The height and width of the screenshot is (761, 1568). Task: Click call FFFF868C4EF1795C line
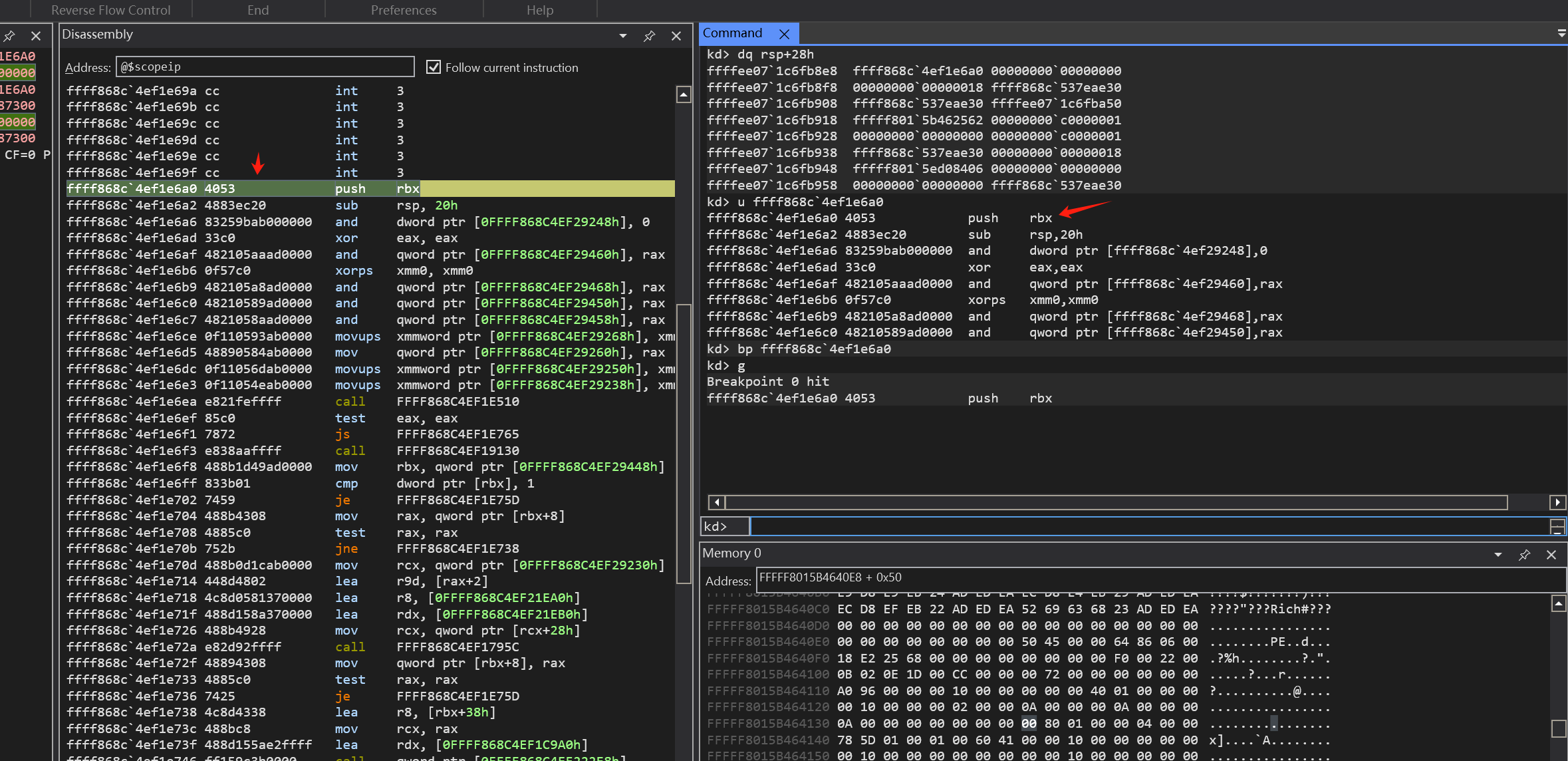pyautogui.click(x=370, y=647)
